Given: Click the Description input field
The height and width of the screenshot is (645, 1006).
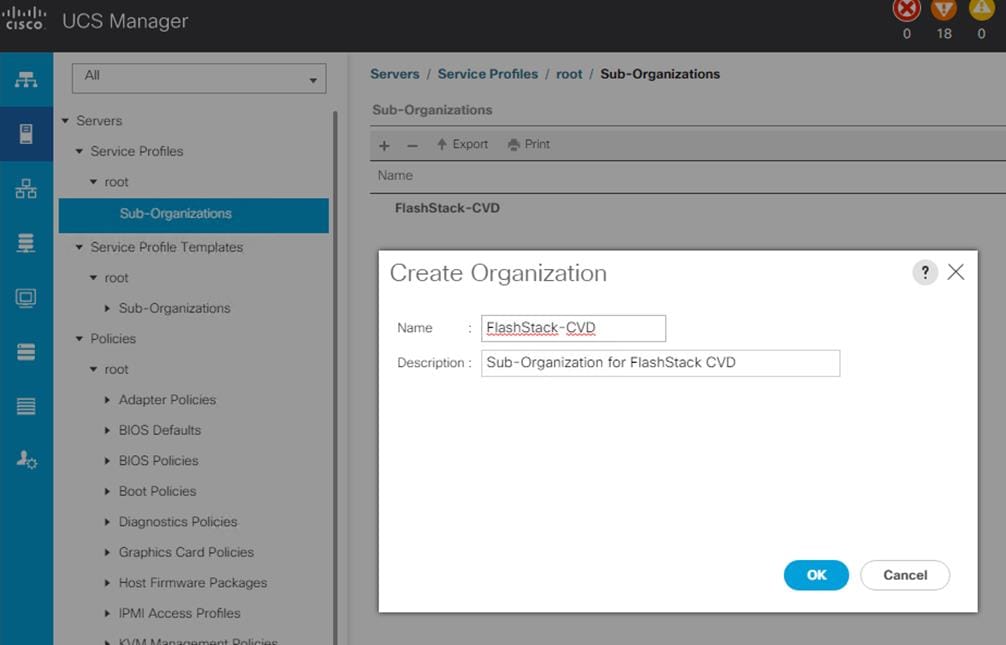Looking at the screenshot, I should pyautogui.click(x=660, y=363).
